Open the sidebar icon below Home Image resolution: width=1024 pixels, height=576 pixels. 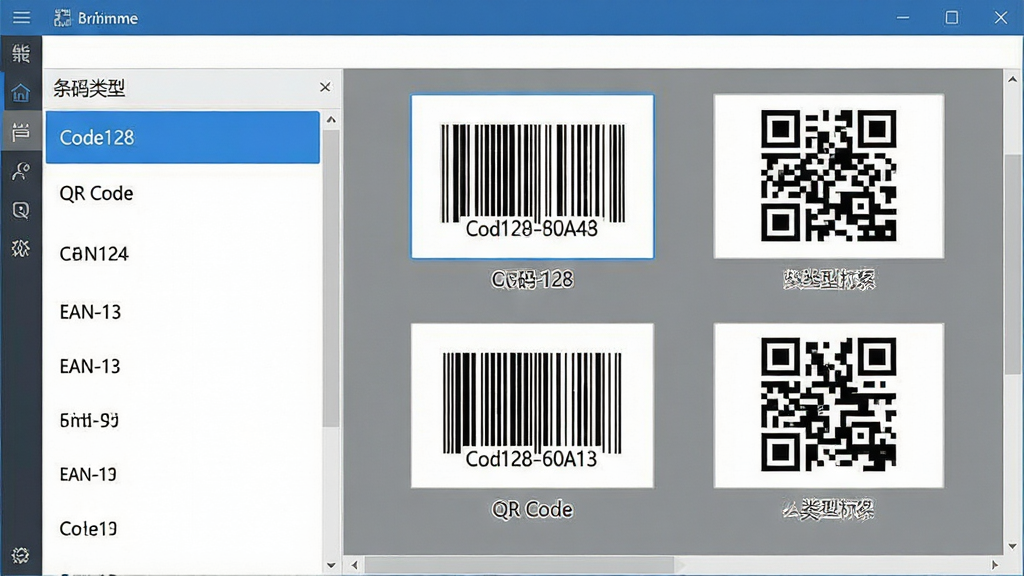tap(21, 132)
